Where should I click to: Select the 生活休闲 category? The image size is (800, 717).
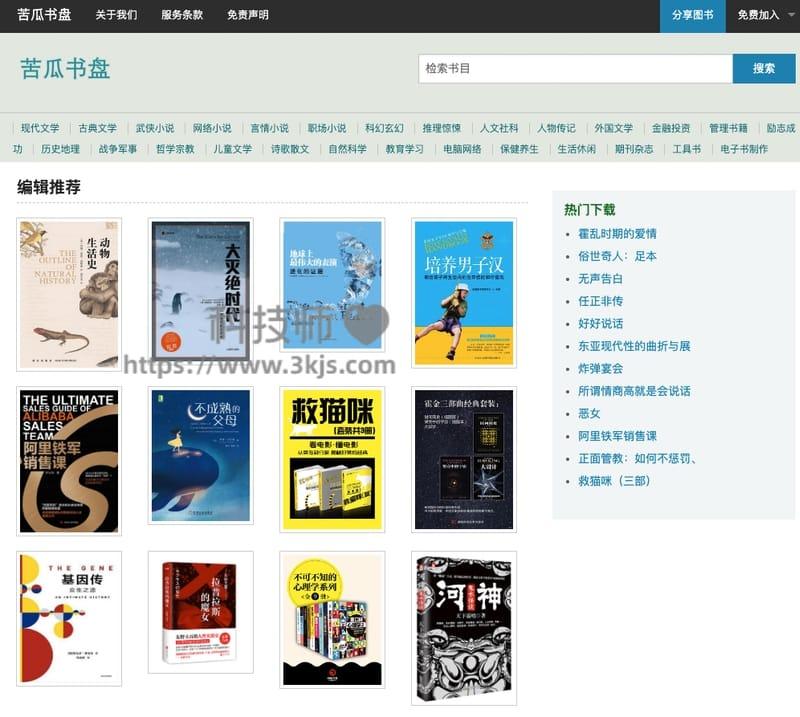pyautogui.click(x=577, y=149)
